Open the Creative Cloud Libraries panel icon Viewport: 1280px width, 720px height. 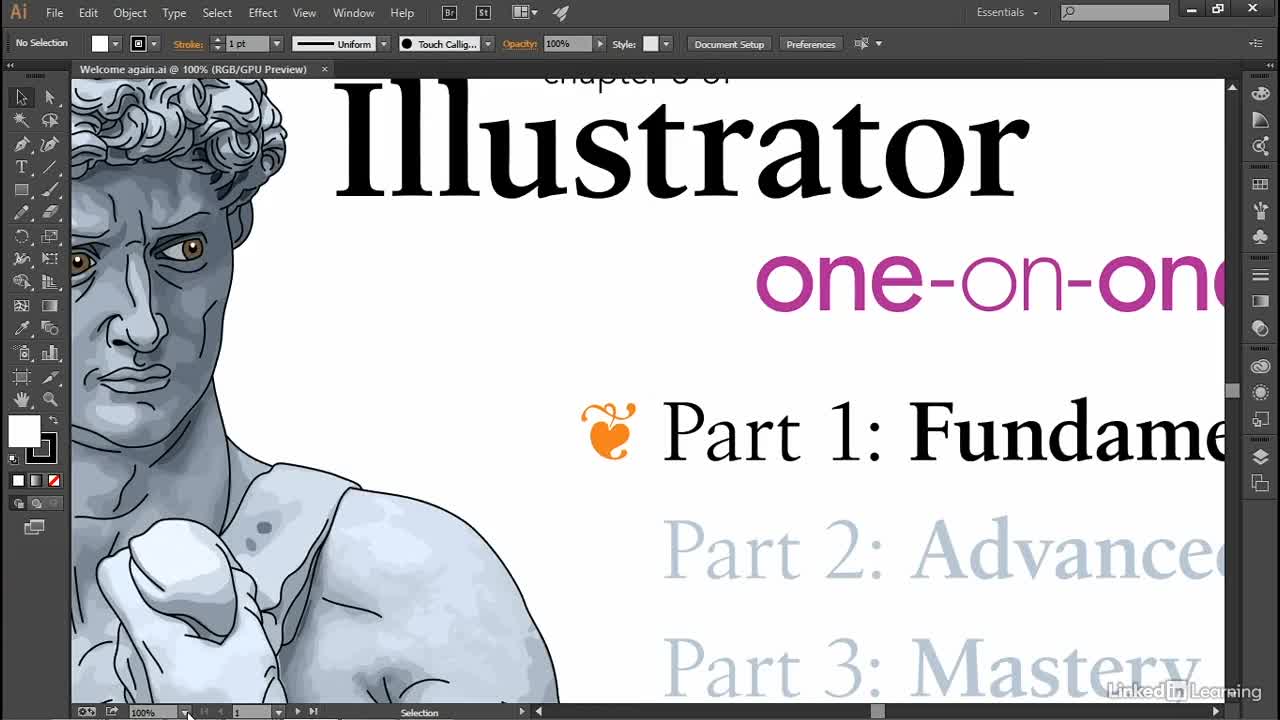coord(1260,367)
